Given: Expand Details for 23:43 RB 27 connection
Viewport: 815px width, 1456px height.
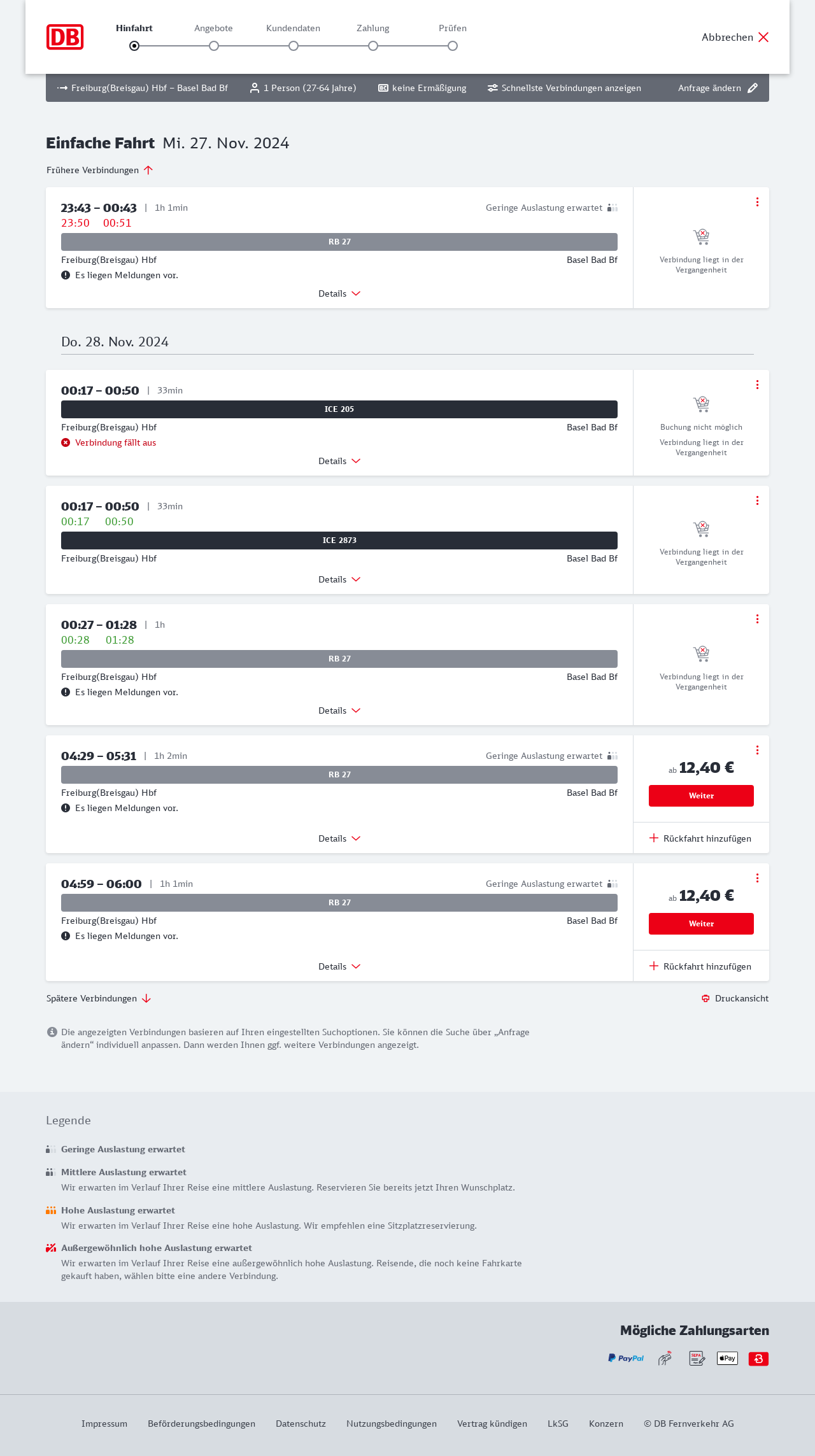Looking at the screenshot, I should [x=339, y=293].
